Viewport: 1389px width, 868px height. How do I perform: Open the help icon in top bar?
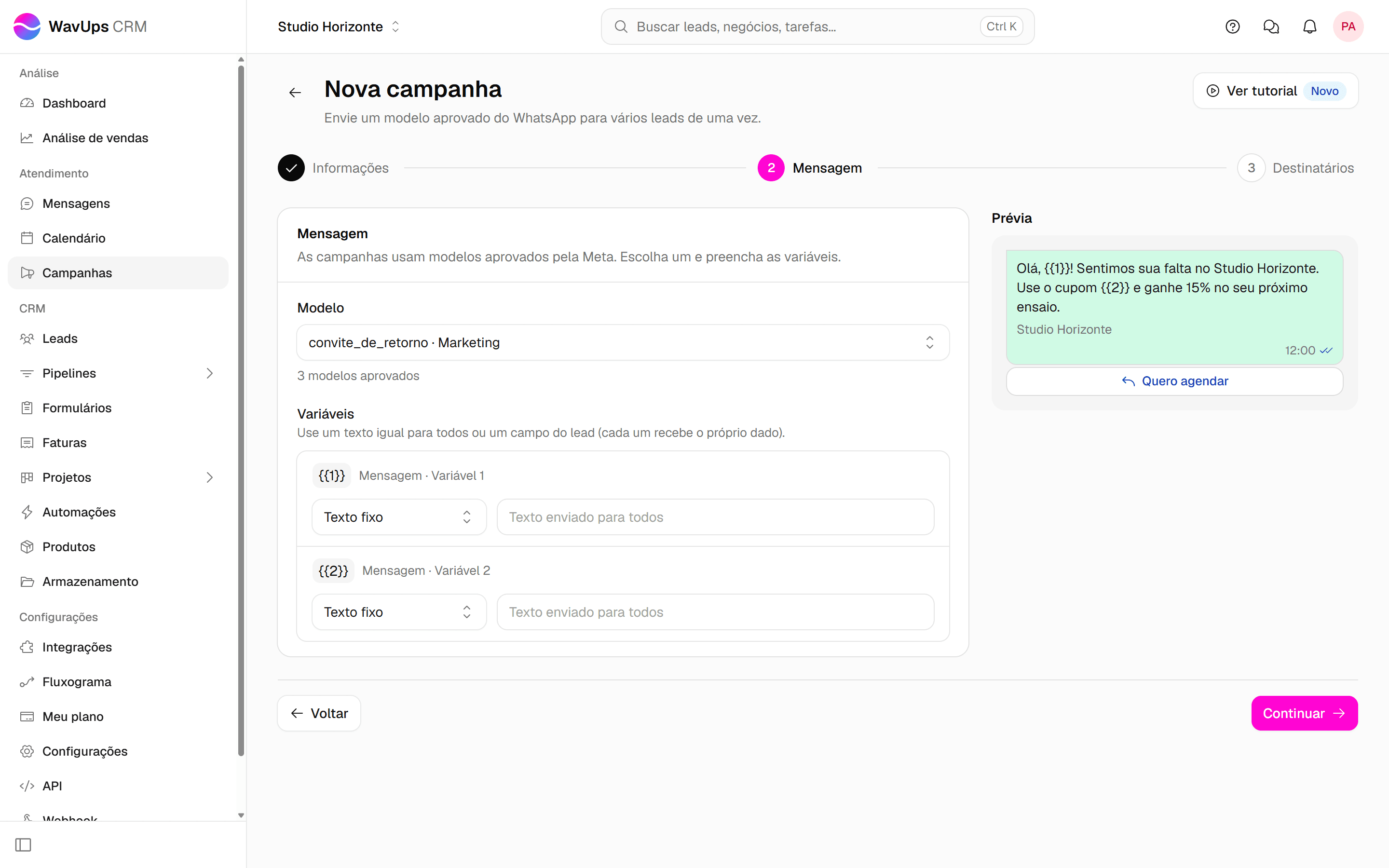click(1232, 27)
